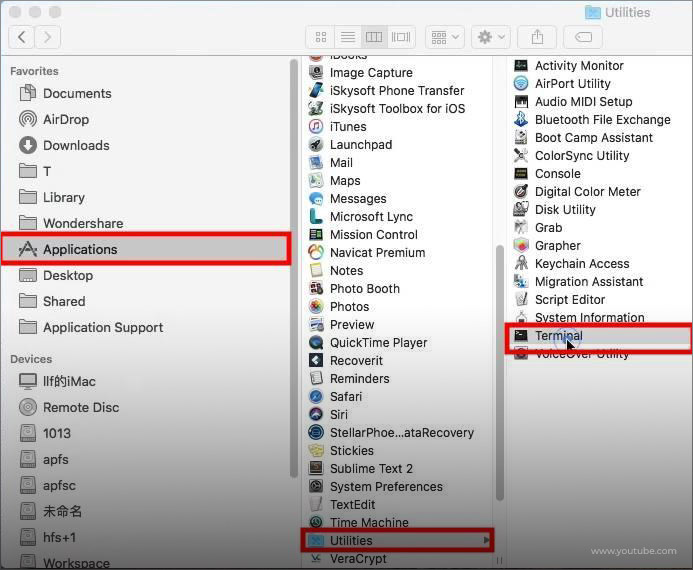
Task: Open Desktop in the sidebar
Action: tap(56, 275)
